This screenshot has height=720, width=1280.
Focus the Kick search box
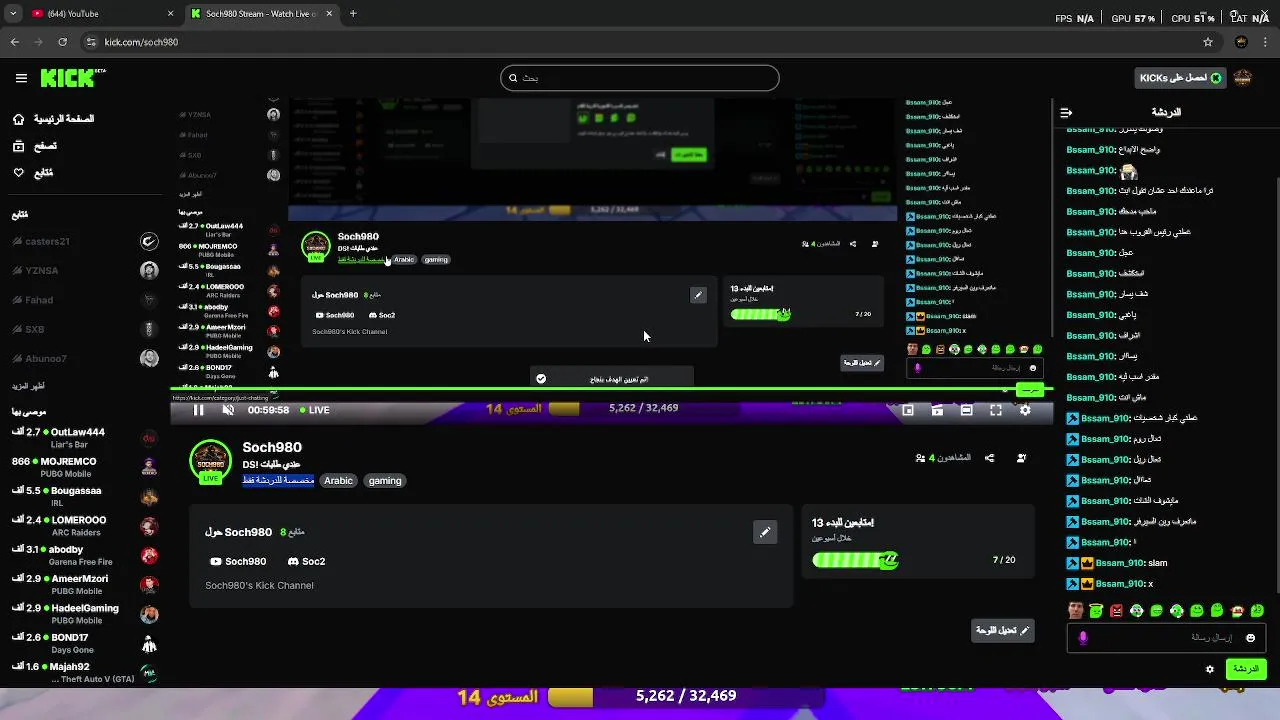point(640,78)
